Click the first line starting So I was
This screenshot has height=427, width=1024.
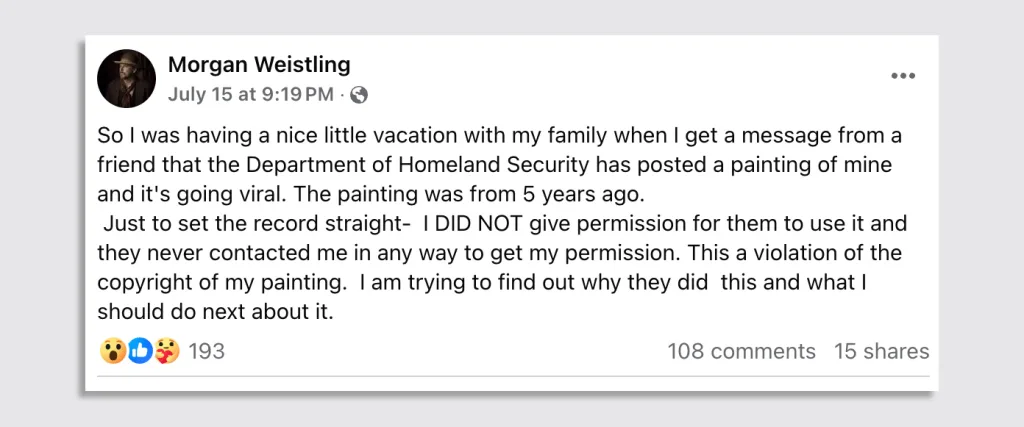pos(500,136)
